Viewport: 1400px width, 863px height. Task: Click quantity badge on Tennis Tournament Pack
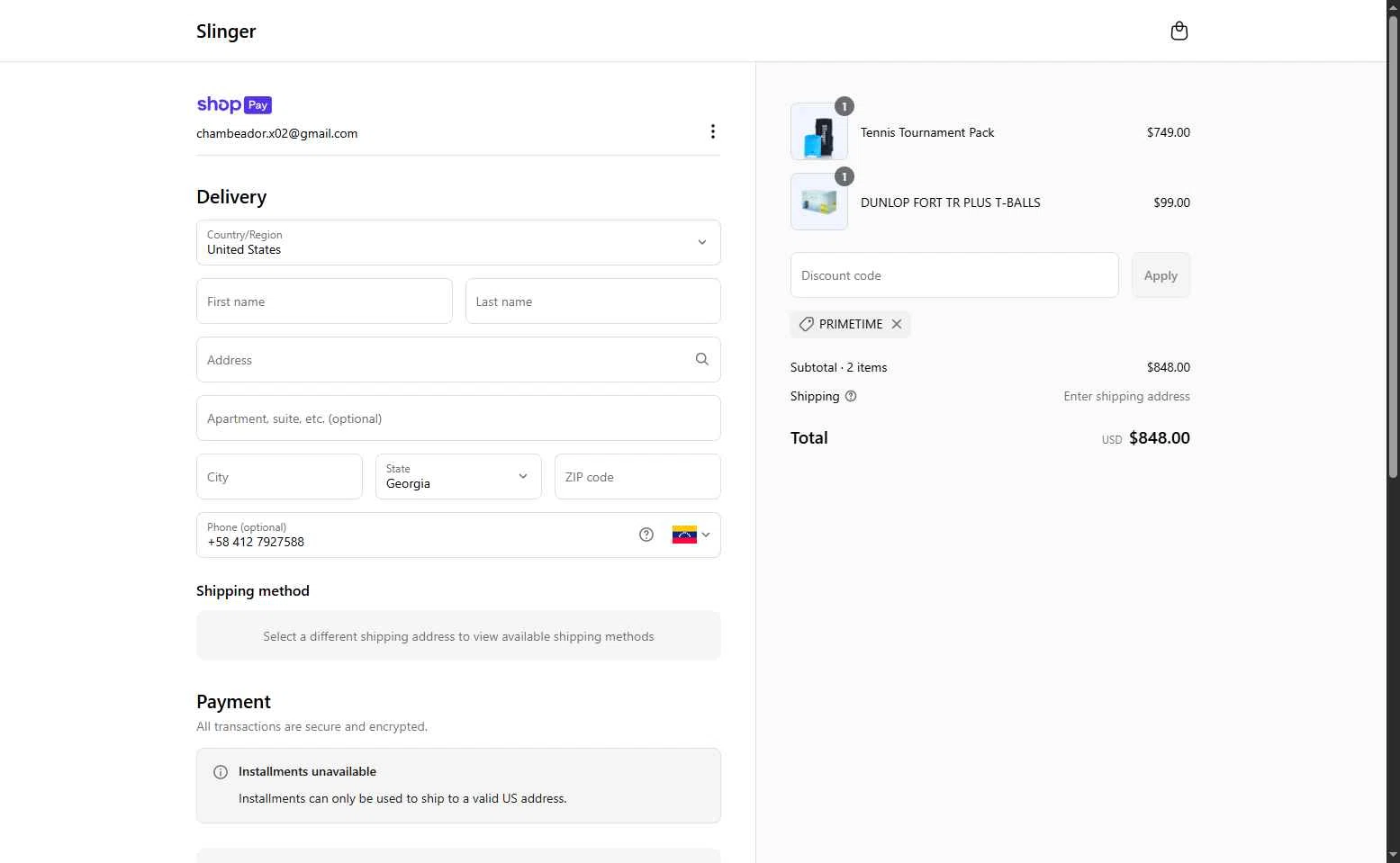point(844,106)
